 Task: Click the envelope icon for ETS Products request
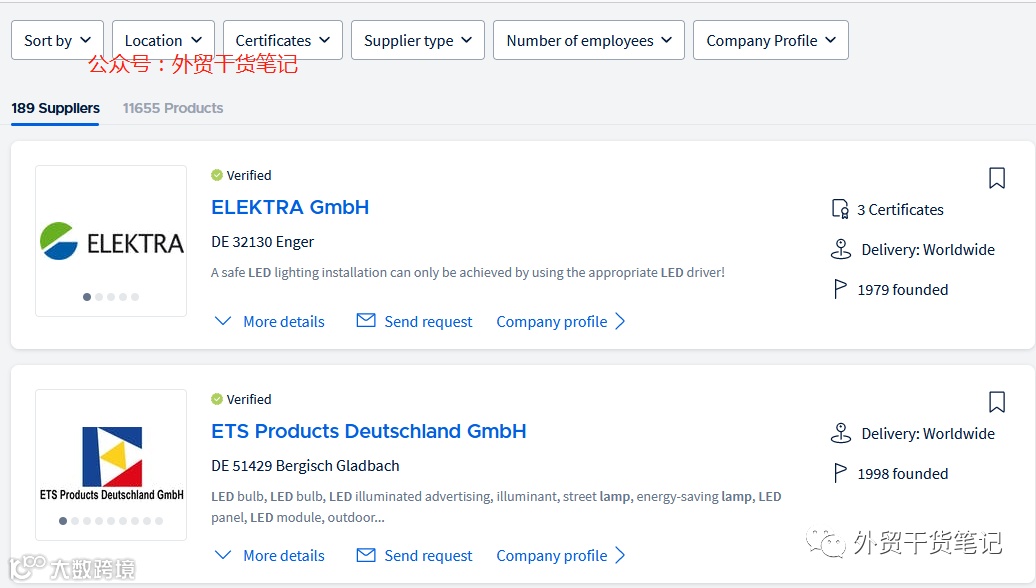pyautogui.click(x=366, y=555)
